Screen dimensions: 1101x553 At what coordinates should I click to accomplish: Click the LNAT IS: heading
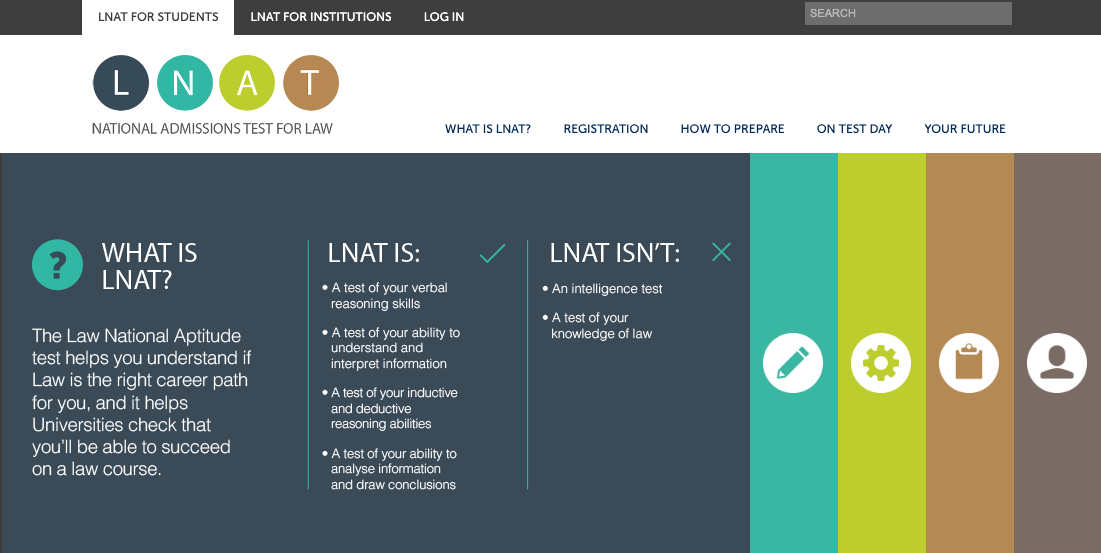[374, 253]
